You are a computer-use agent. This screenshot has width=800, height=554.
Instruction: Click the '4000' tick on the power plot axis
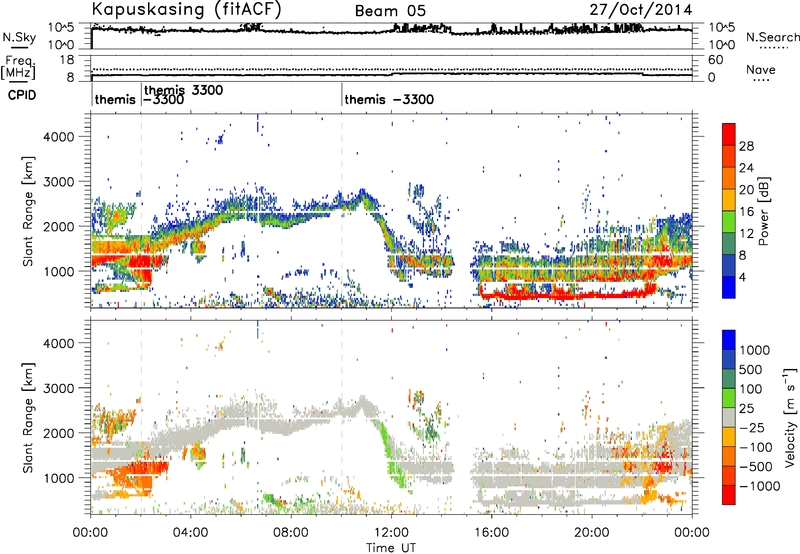[x=59, y=137]
